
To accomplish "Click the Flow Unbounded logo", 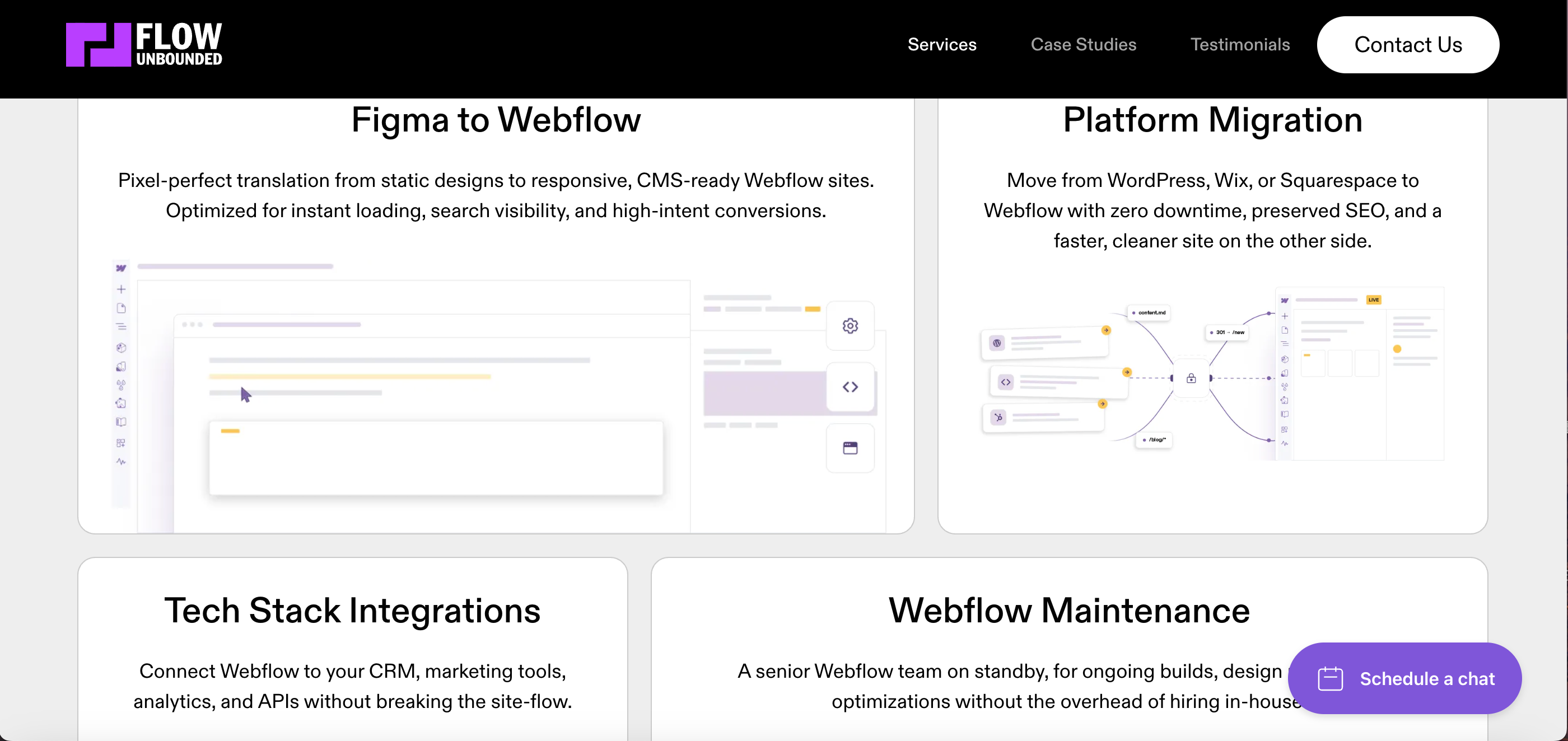I will (x=144, y=44).
